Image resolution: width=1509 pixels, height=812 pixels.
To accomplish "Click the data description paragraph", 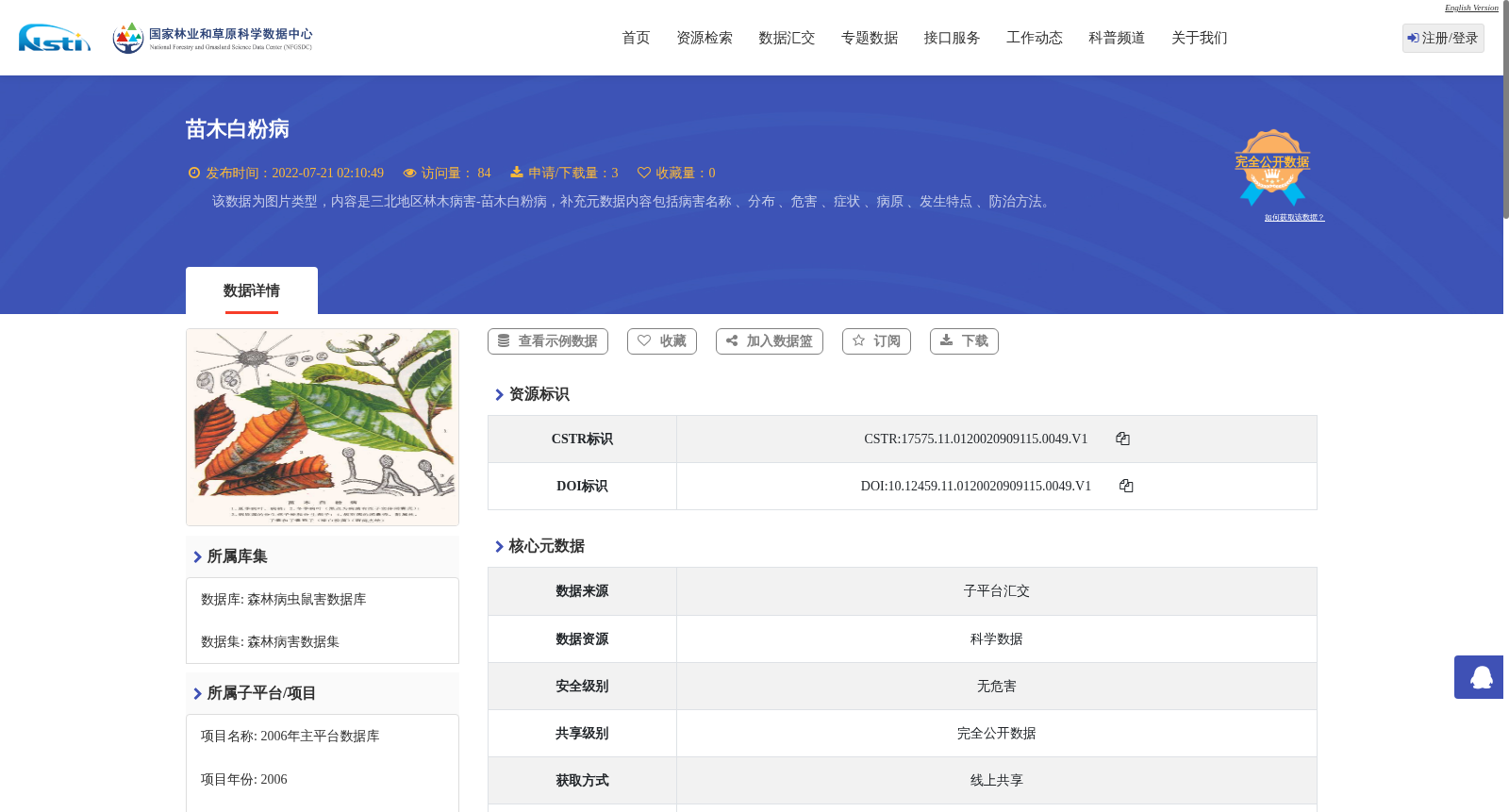I will click(633, 202).
